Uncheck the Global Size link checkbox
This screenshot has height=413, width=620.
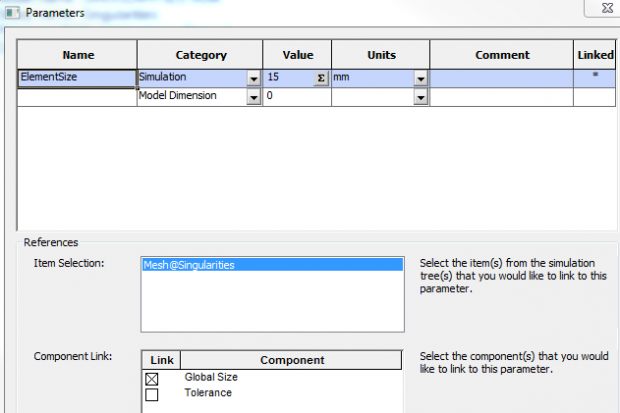(x=152, y=379)
